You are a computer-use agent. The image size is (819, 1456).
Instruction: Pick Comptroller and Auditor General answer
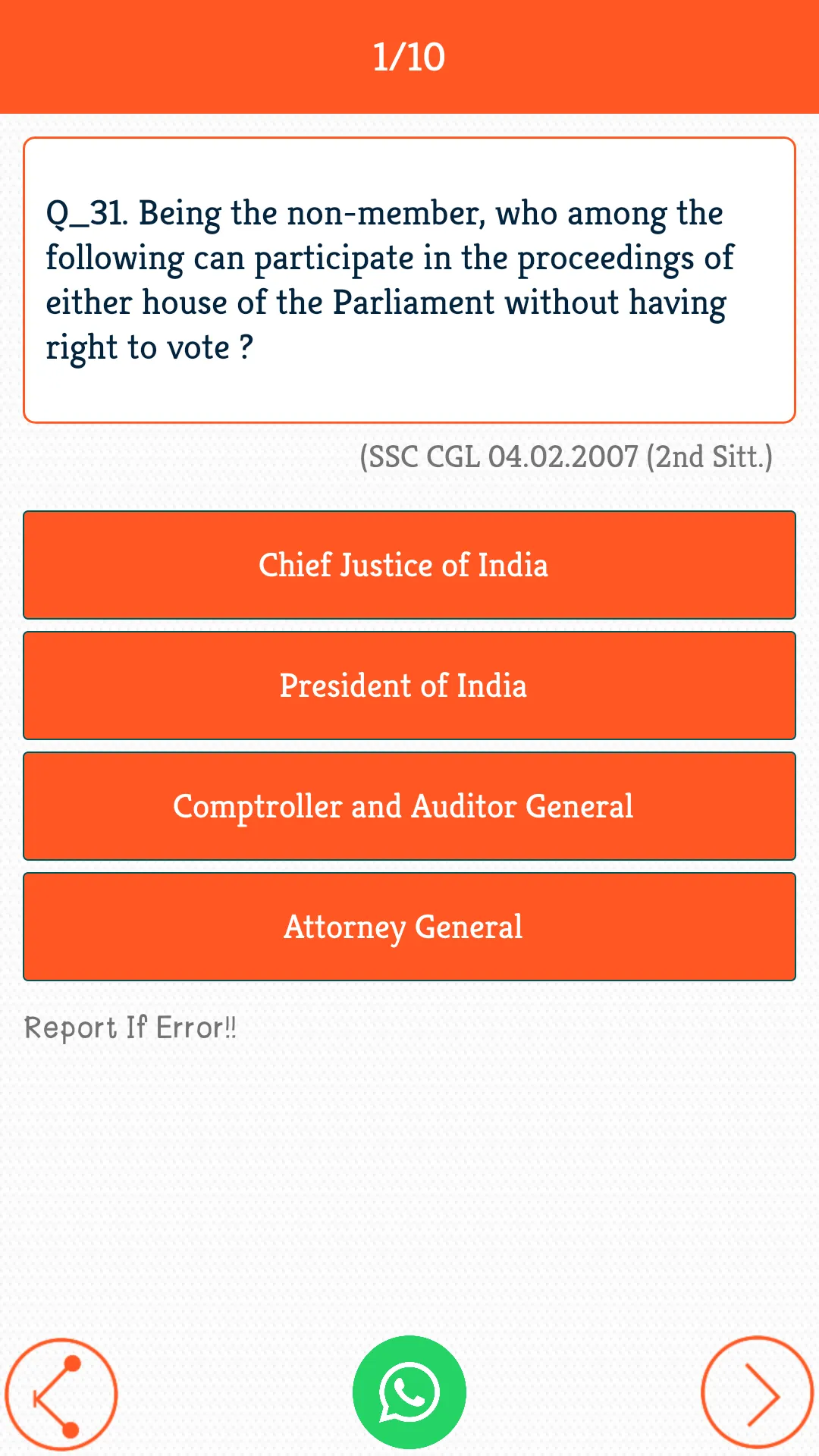coord(409,806)
